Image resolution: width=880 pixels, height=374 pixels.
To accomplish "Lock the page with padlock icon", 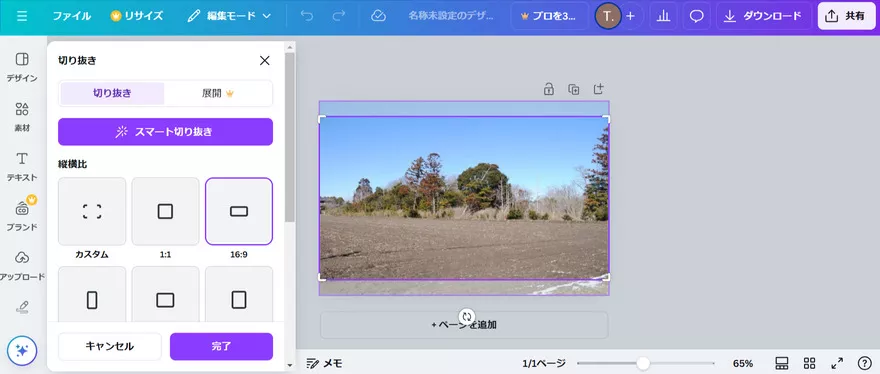I will [x=549, y=89].
